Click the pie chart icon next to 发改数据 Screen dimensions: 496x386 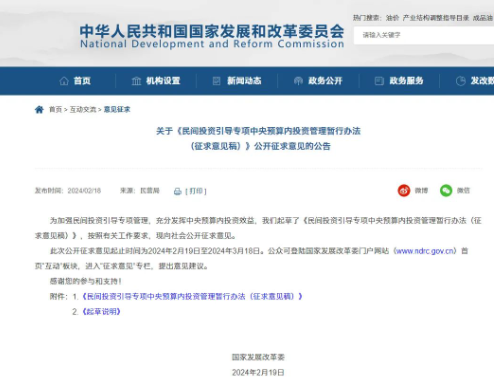tap(461, 81)
